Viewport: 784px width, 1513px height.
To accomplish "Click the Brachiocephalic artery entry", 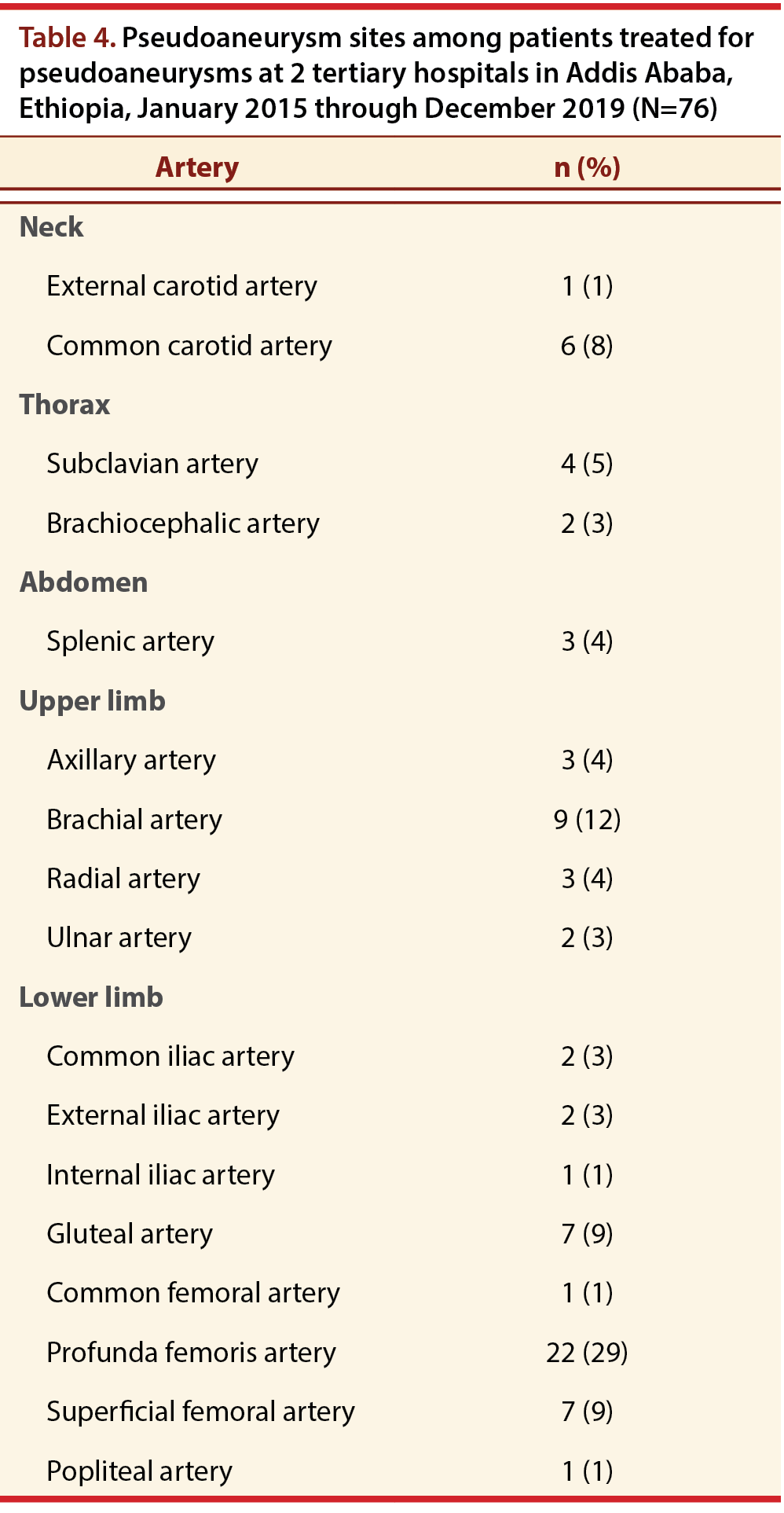I will [x=183, y=523].
